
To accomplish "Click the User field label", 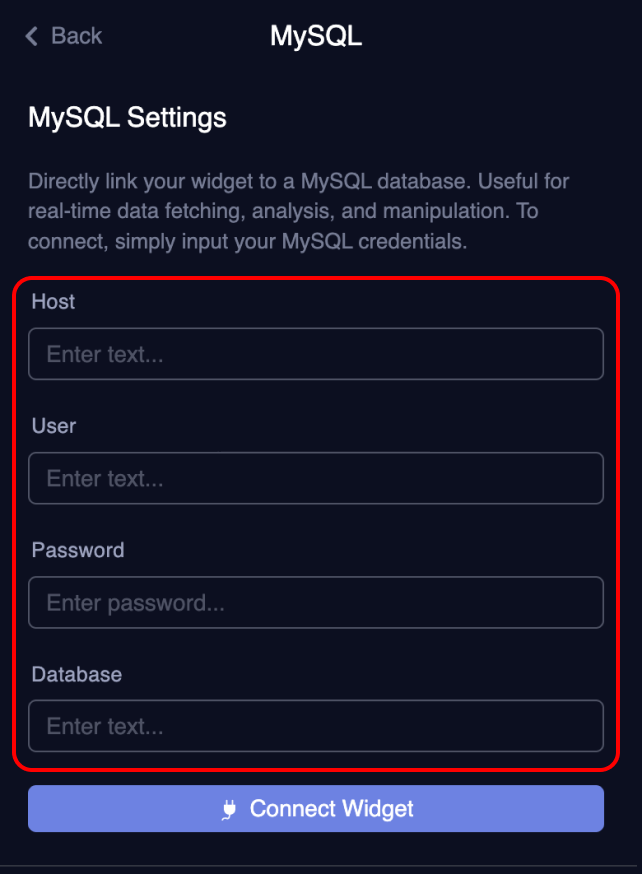I will (x=53, y=426).
